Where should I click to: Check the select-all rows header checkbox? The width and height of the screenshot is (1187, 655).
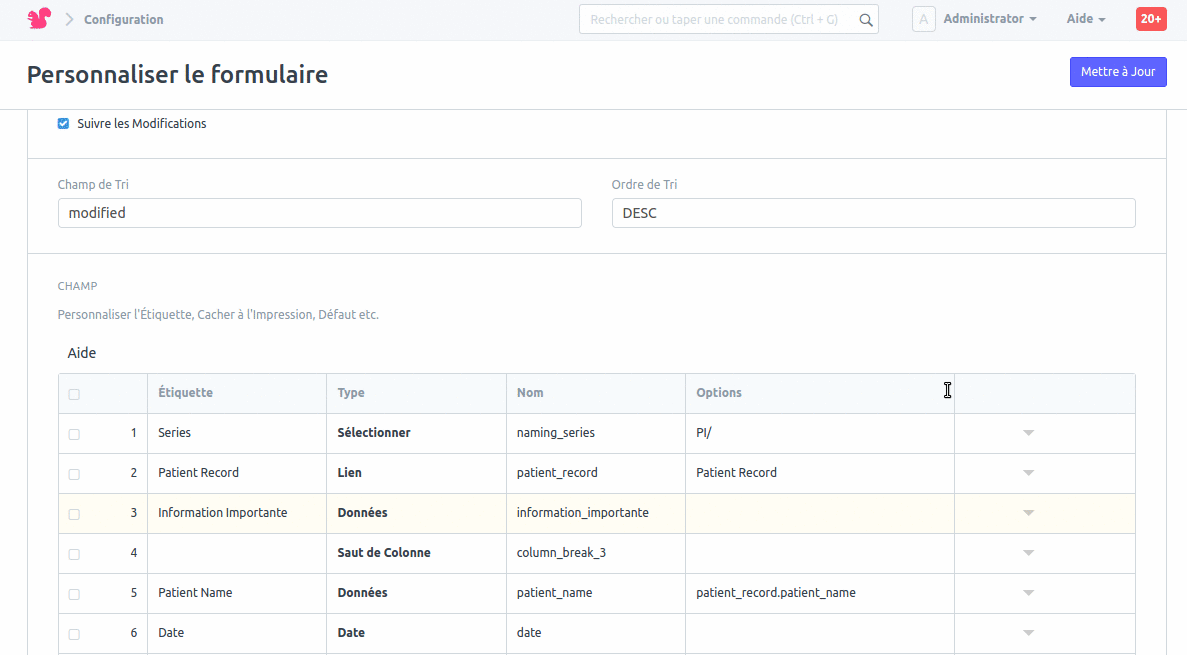click(x=74, y=394)
